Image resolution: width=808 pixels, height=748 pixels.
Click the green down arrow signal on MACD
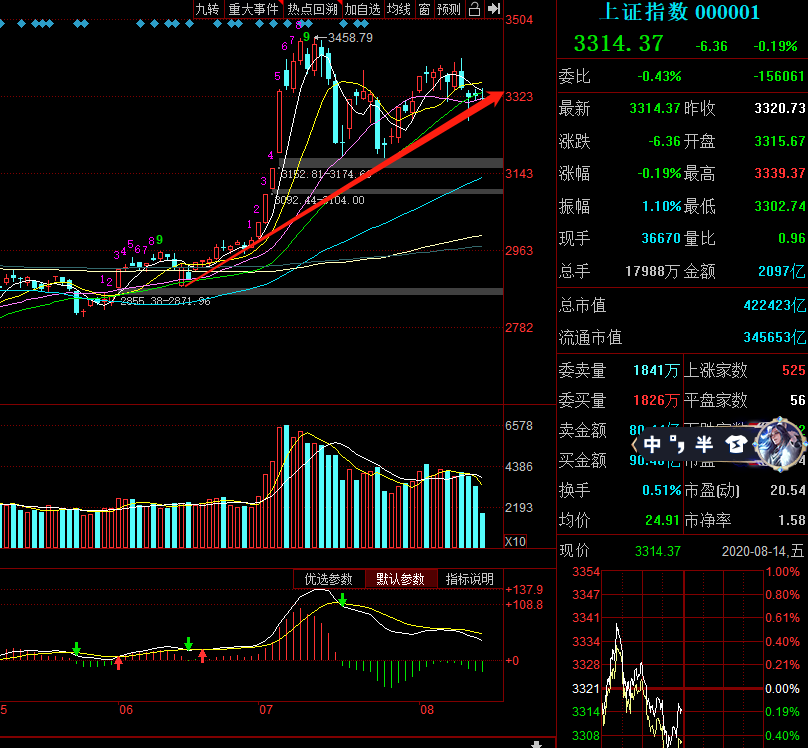tap(342, 600)
